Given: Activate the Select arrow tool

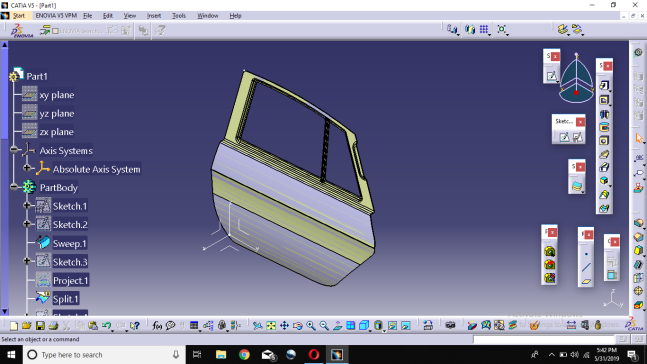Looking at the screenshot, I should [x=639, y=138].
